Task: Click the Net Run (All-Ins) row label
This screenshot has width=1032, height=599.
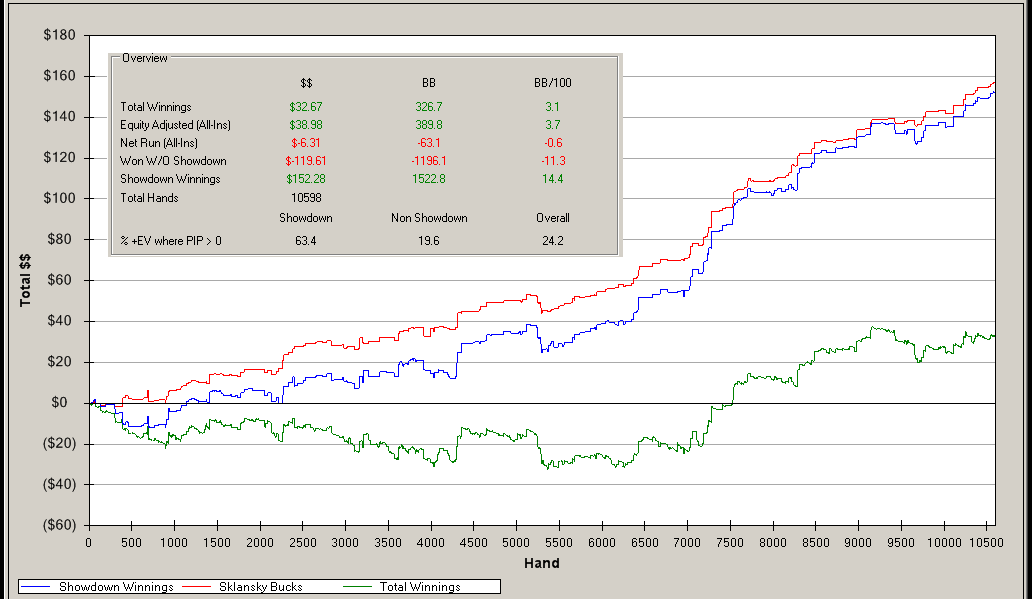Action: (x=158, y=143)
